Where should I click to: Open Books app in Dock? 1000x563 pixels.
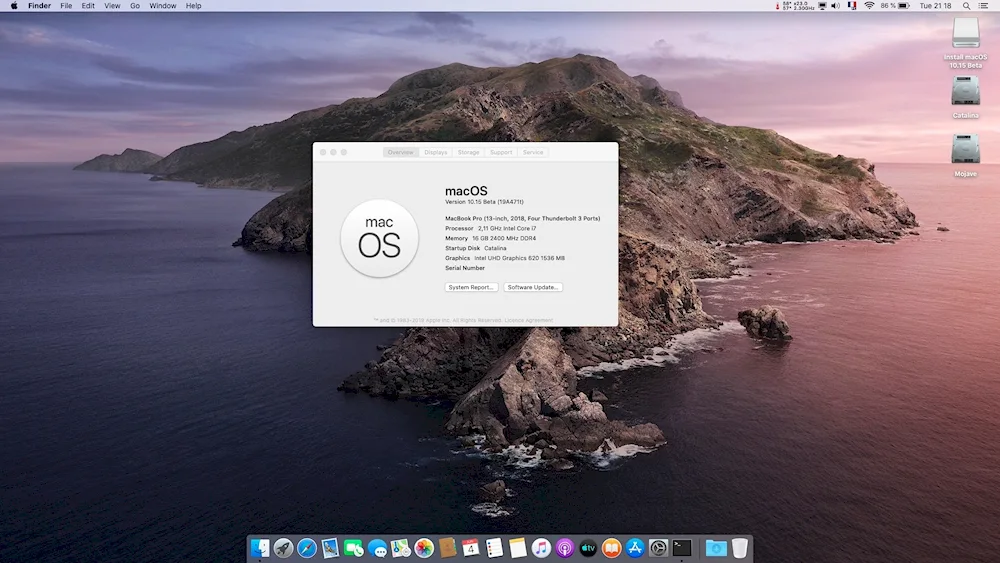point(612,548)
